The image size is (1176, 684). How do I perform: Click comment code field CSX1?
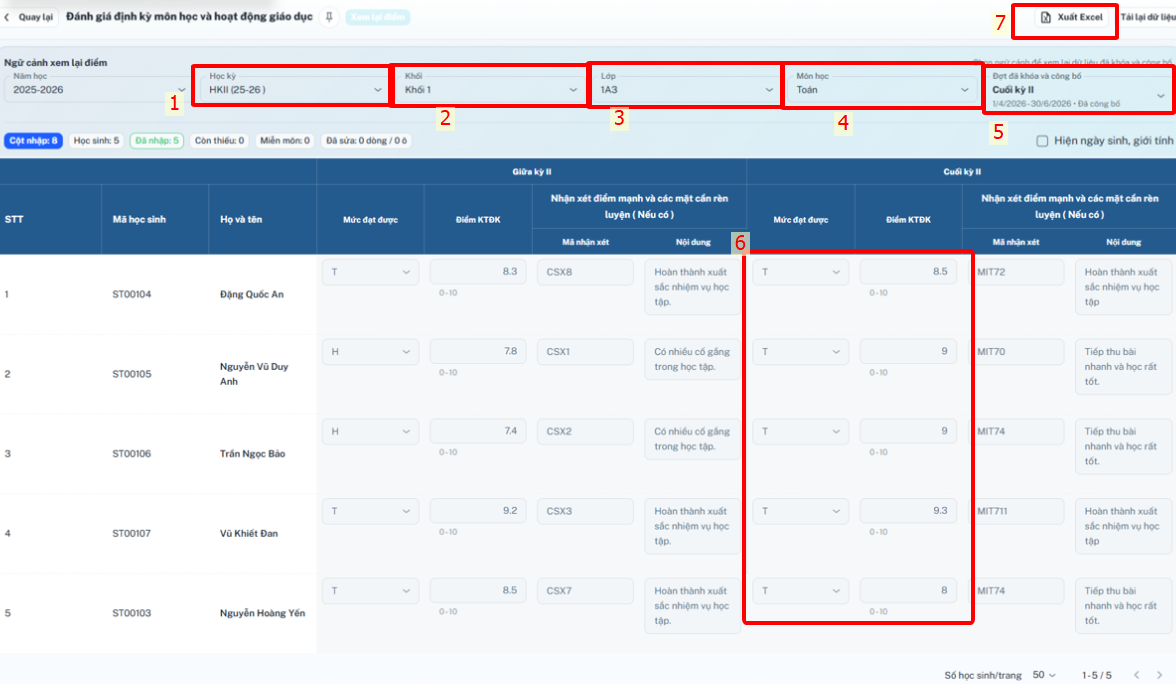pos(585,351)
